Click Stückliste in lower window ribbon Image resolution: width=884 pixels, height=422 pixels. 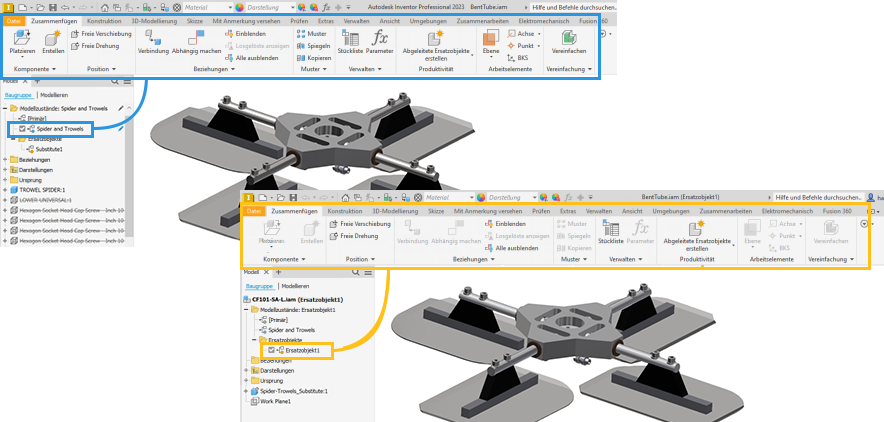(x=611, y=232)
